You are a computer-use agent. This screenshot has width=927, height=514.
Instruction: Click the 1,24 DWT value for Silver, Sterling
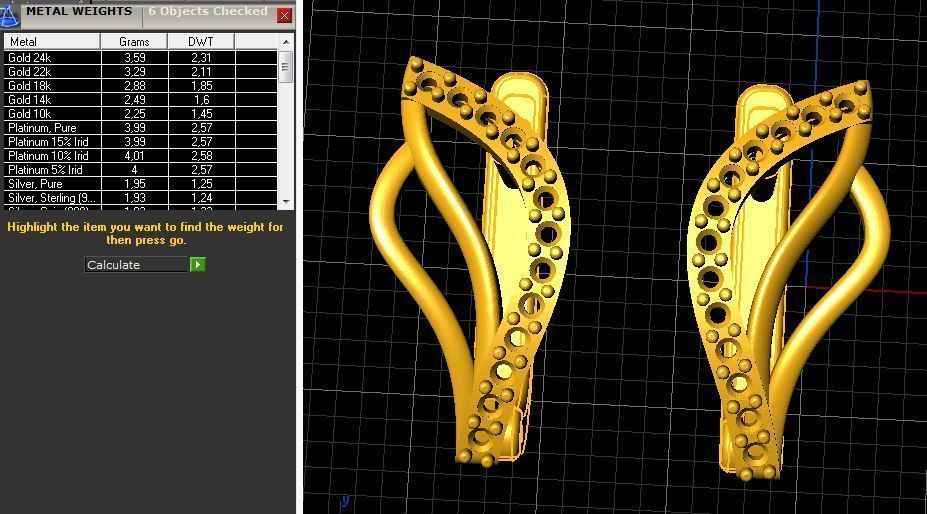coord(202,198)
